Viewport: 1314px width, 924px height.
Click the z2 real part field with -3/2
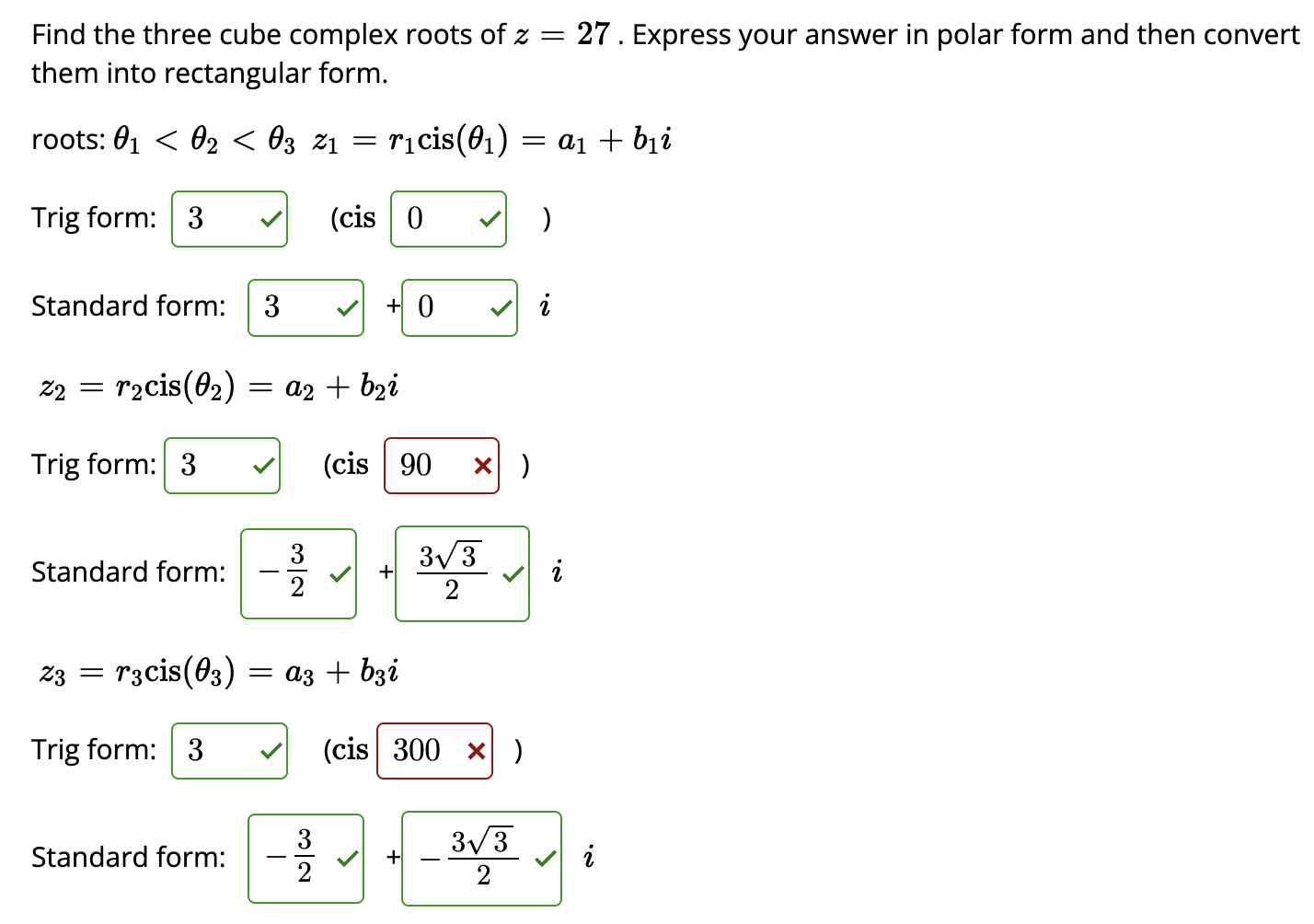tap(298, 573)
